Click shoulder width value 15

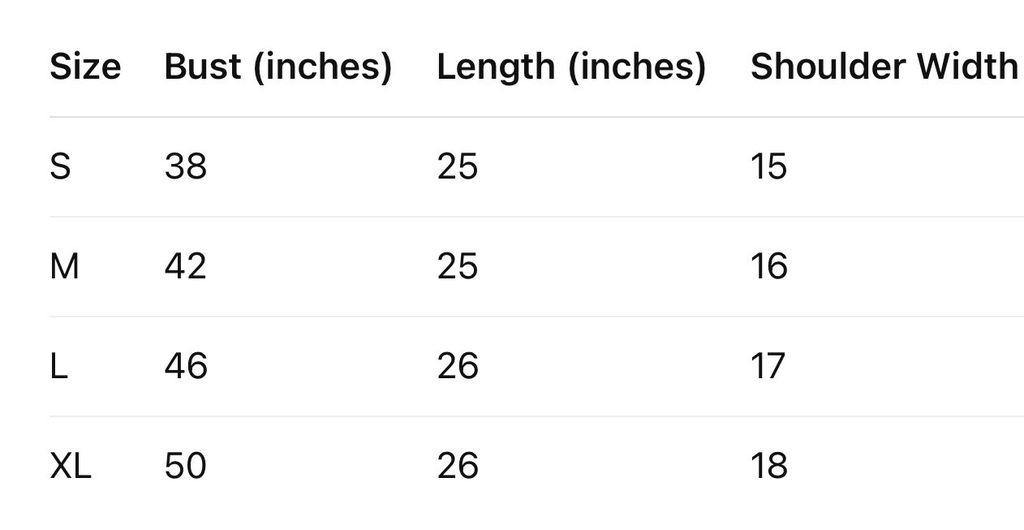[x=769, y=166]
